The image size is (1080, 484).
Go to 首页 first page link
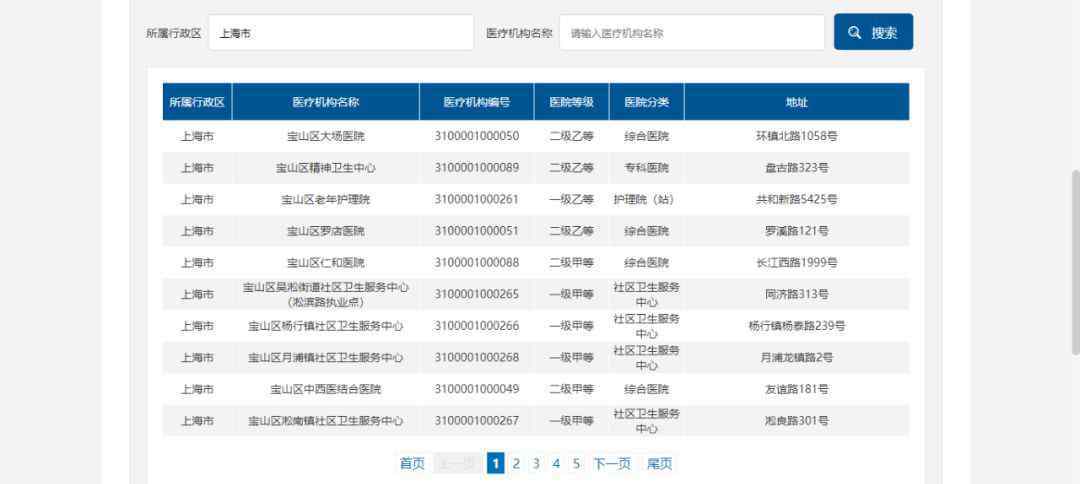coord(412,463)
